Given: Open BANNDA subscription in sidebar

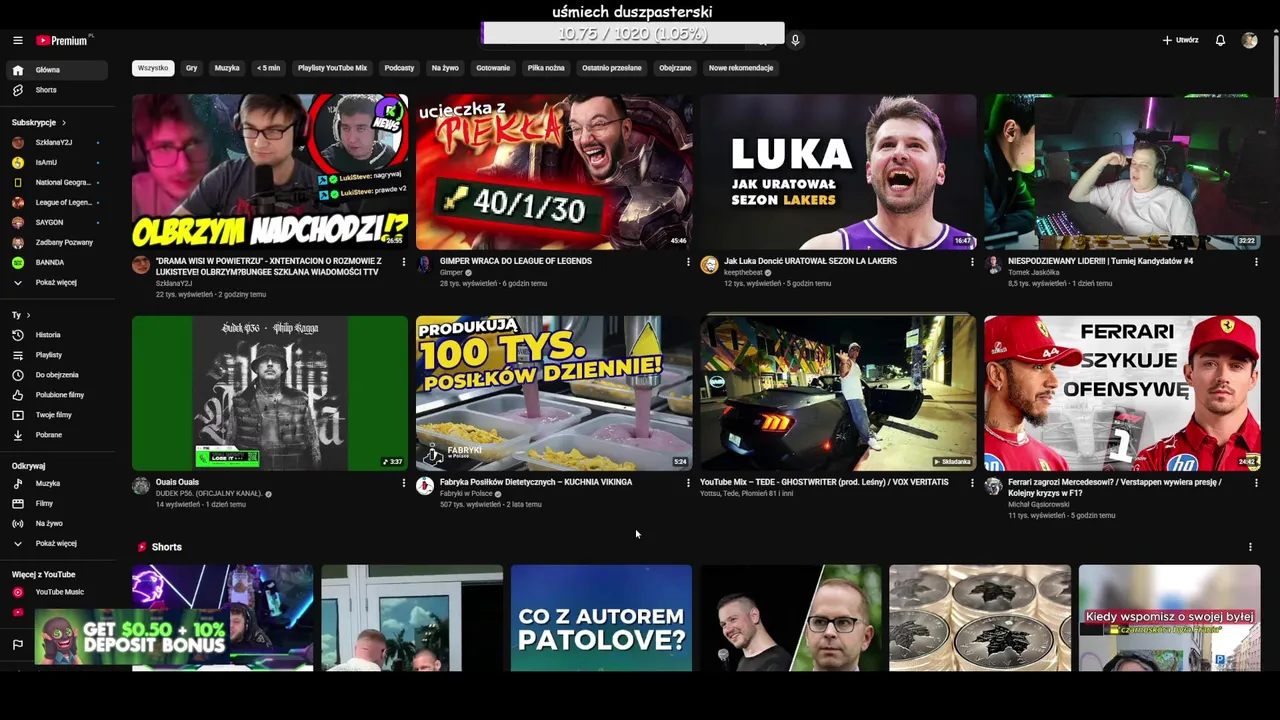Looking at the screenshot, I should coord(56,263).
